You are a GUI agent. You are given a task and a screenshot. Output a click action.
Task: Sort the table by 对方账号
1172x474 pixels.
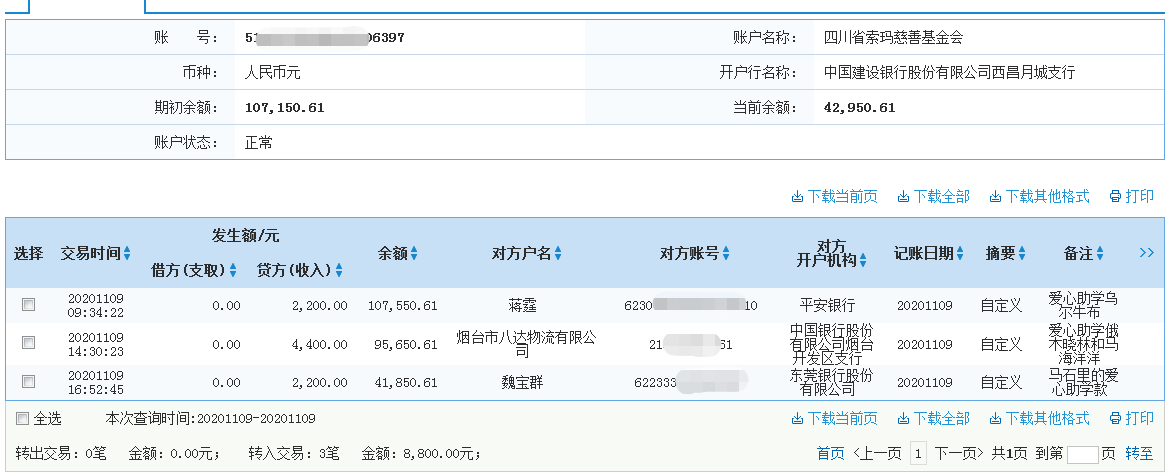694,253
